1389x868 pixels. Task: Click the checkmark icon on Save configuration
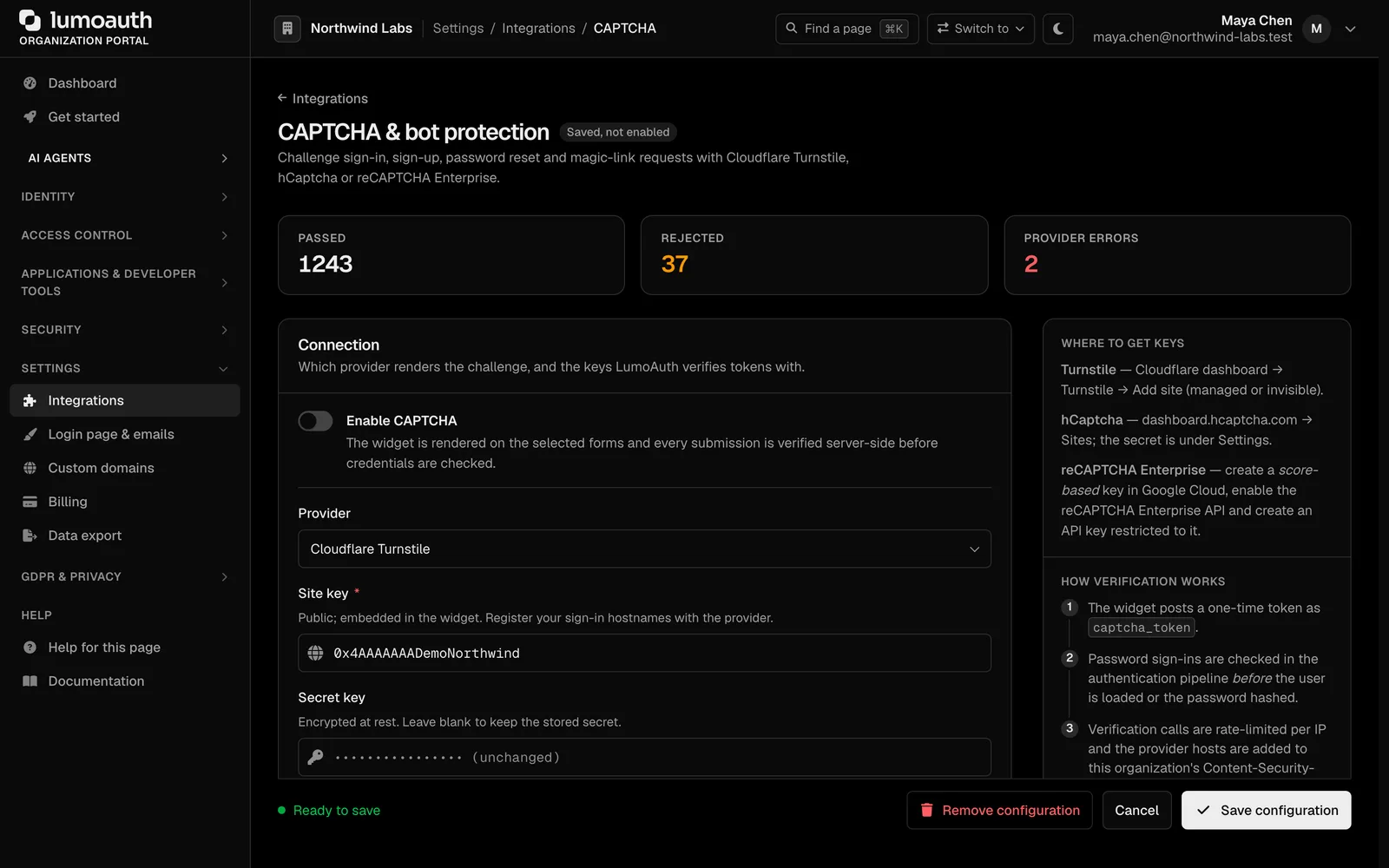coord(1203,810)
